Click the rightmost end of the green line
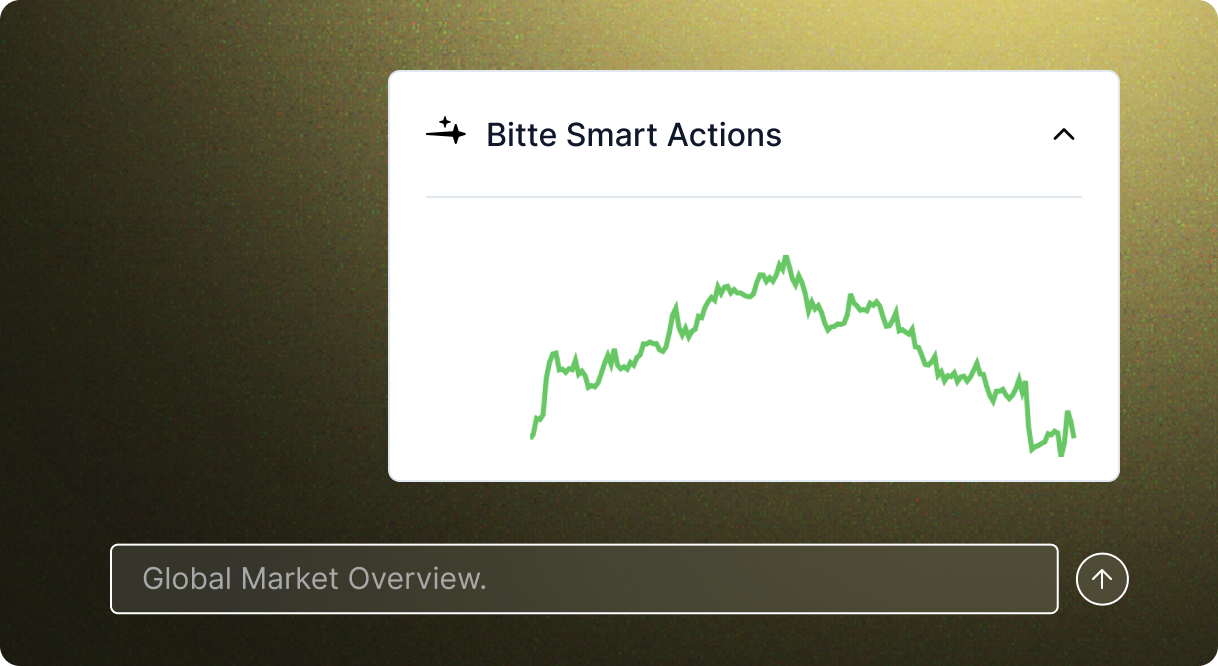Viewport: 1218px width, 666px height. click(x=1074, y=436)
